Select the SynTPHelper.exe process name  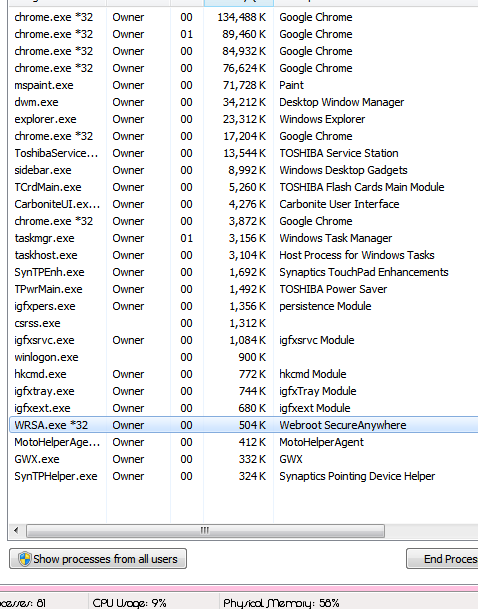tap(56, 476)
